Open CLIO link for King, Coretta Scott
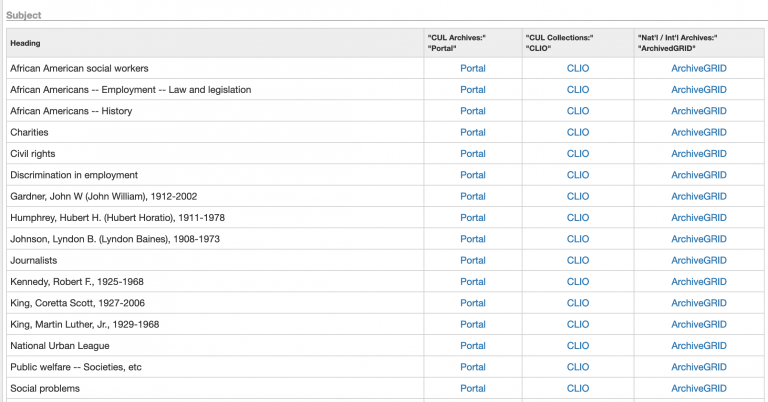 pyautogui.click(x=578, y=303)
